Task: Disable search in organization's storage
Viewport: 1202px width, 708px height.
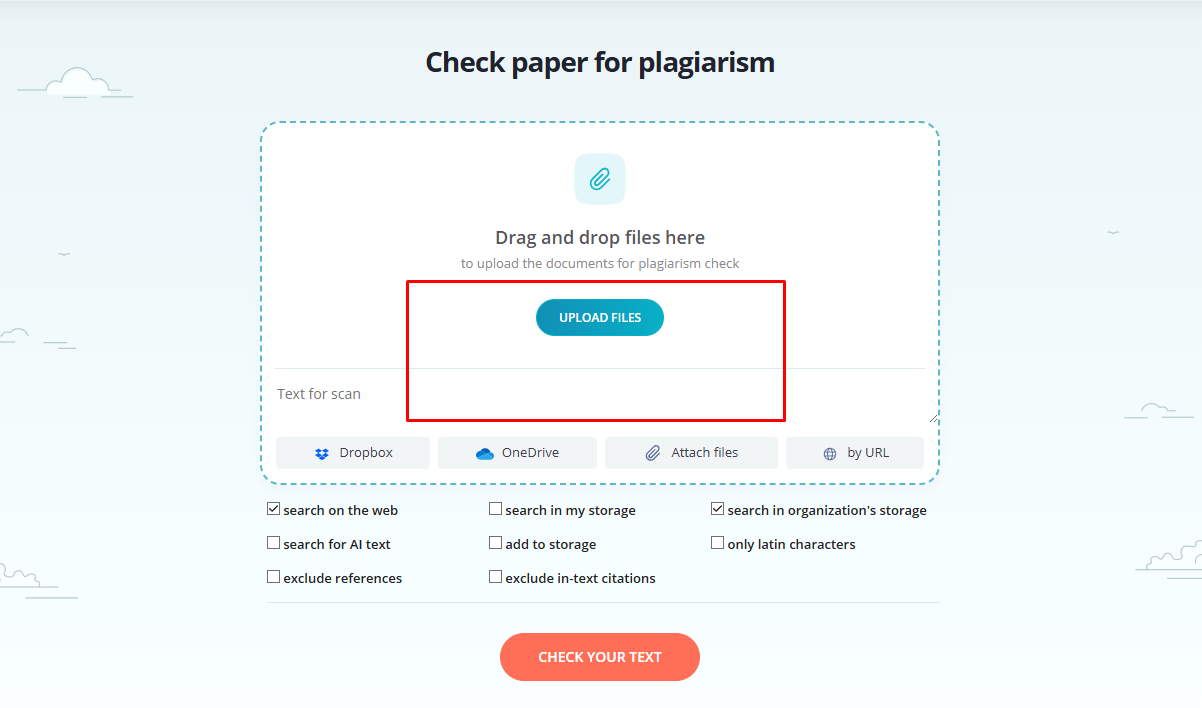Action: pyautogui.click(x=717, y=509)
